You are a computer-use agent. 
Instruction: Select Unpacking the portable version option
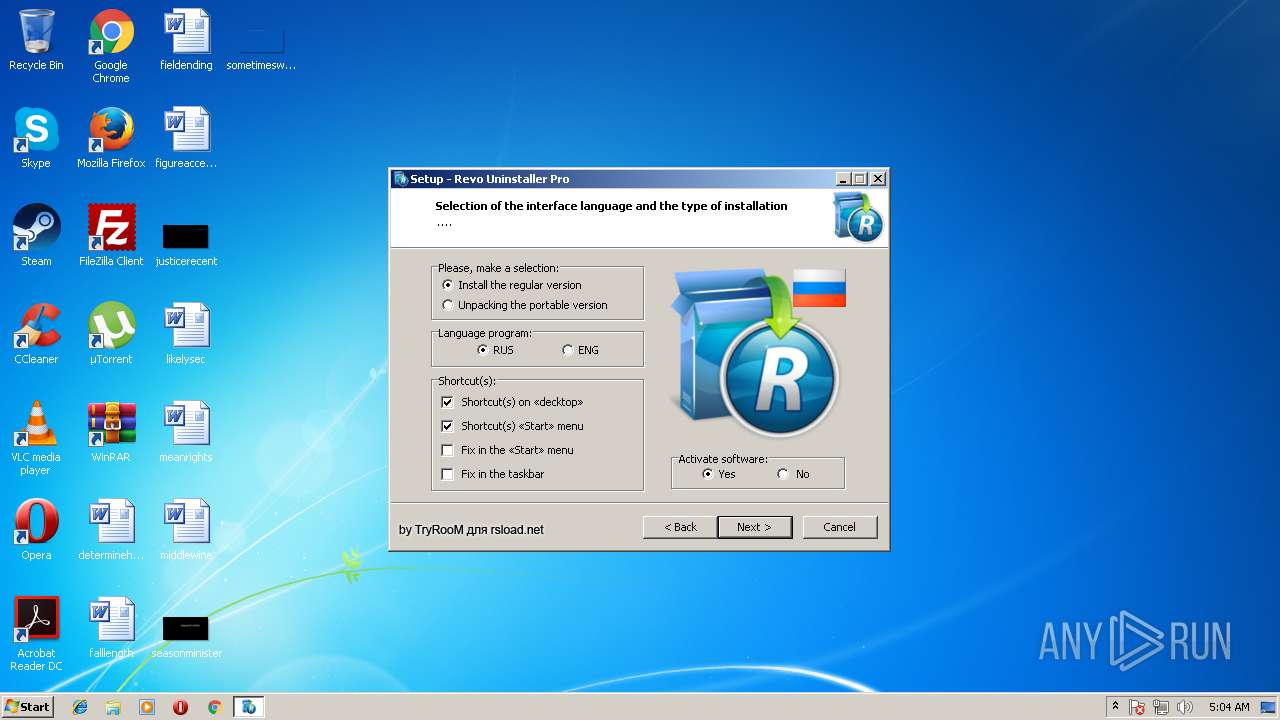[x=524, y=305]
